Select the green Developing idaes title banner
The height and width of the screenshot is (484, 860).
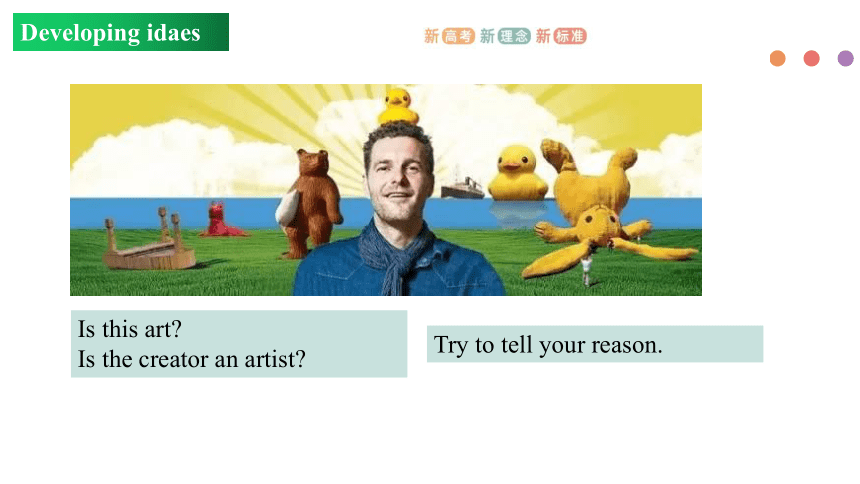click(121, 32)
